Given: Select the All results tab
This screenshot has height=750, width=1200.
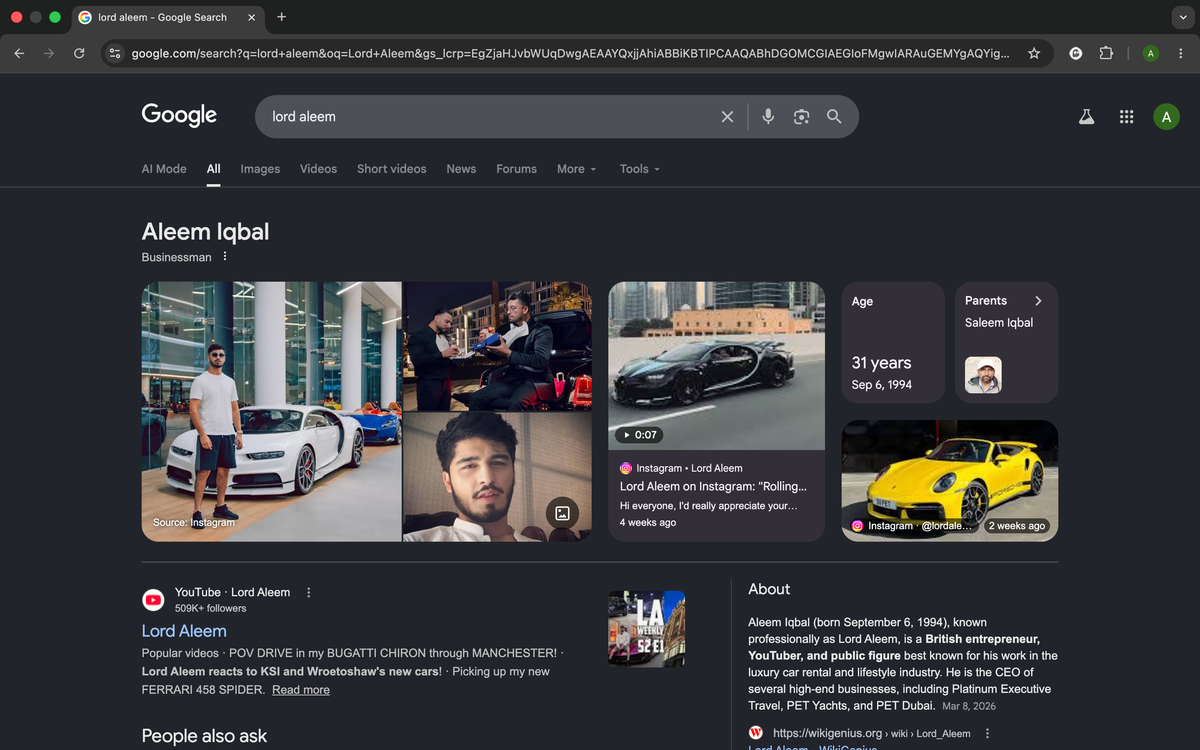Looking at the screenshot, I should click(x=214, y=169).
